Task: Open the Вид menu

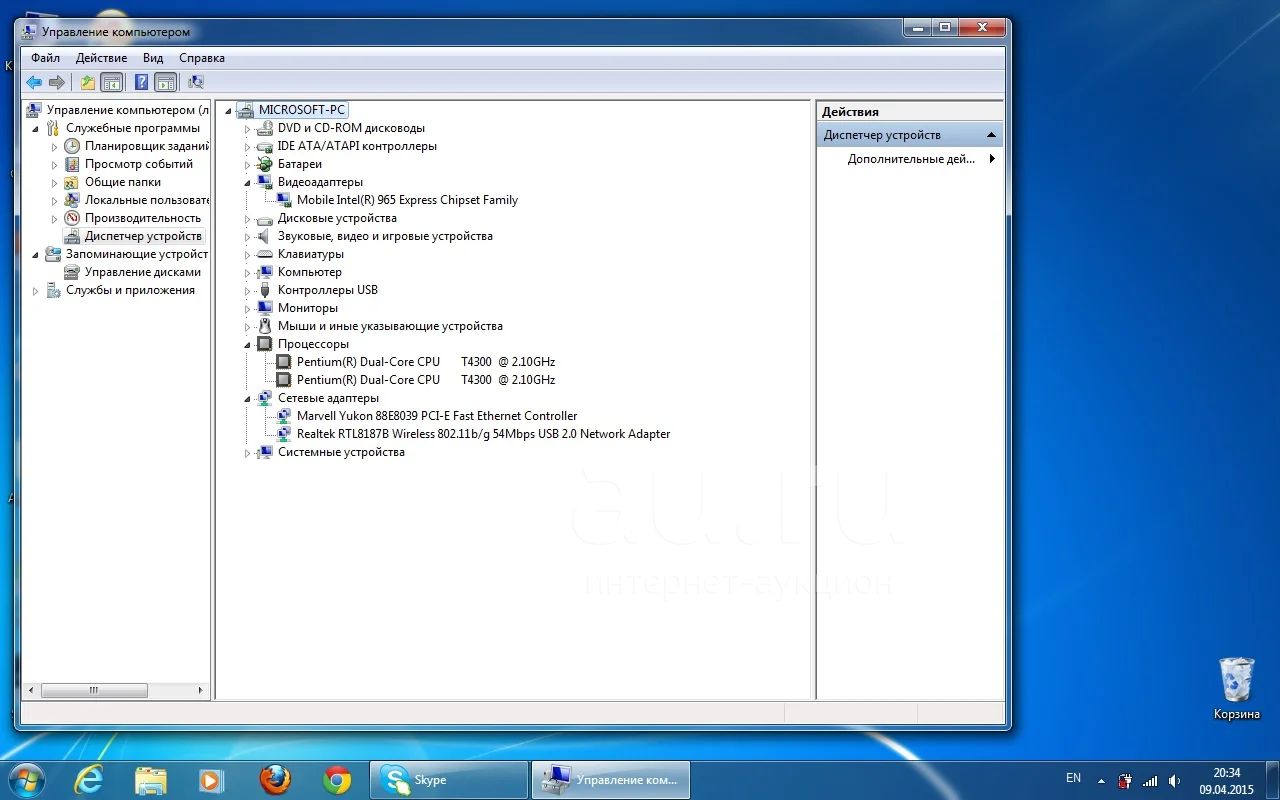Action: [153, 58]
